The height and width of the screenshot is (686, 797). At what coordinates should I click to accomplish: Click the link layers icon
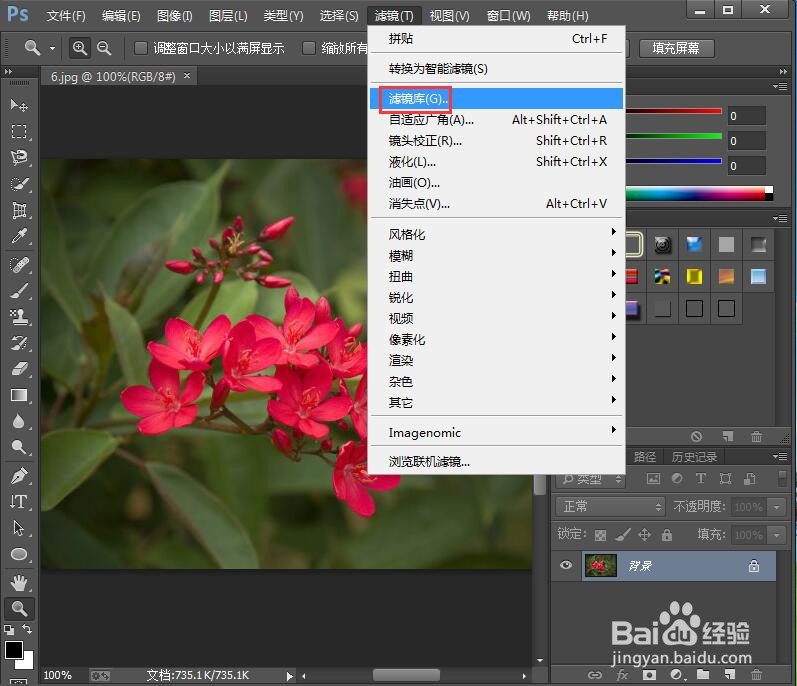(595, 675)
